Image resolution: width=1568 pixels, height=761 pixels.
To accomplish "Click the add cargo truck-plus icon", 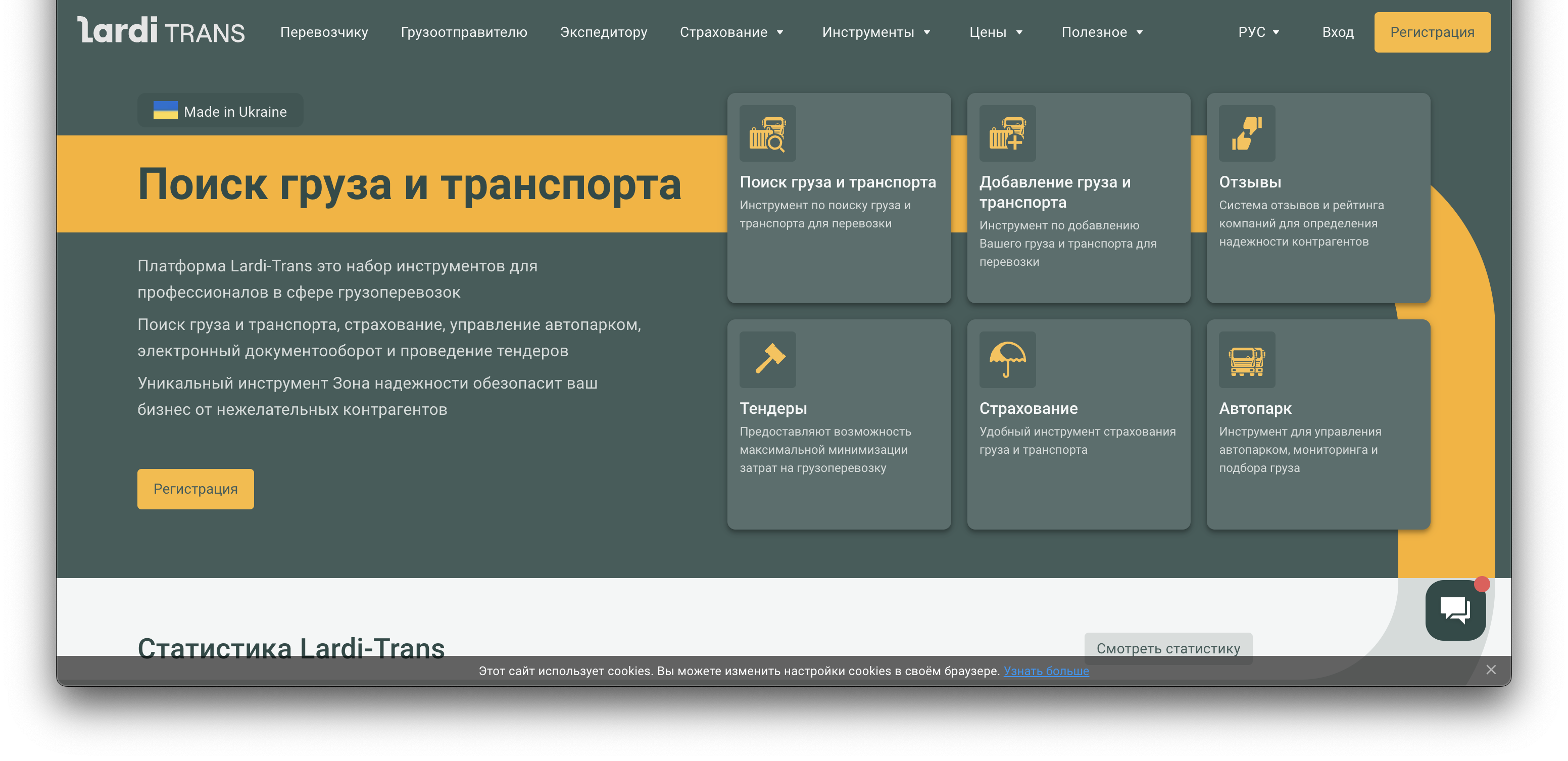I will coord(1007,133).
